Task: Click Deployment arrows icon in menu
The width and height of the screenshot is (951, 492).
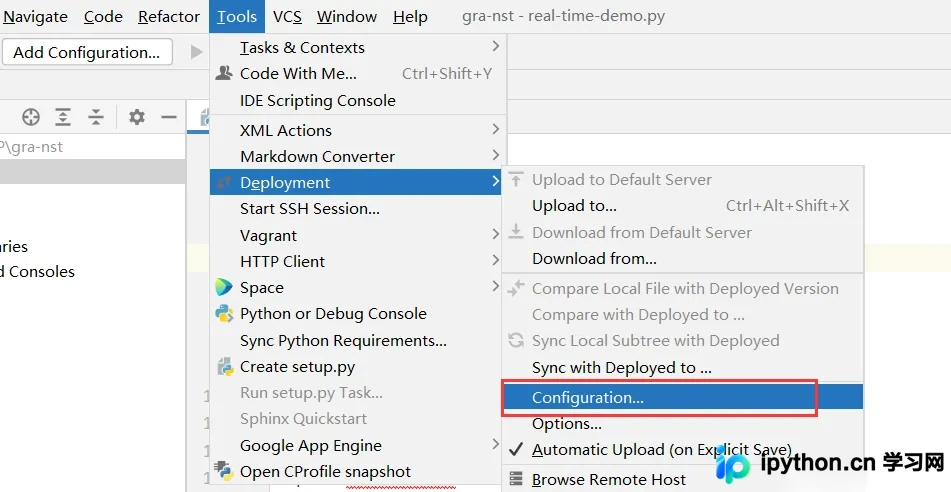Action: [x=224, y=182]
